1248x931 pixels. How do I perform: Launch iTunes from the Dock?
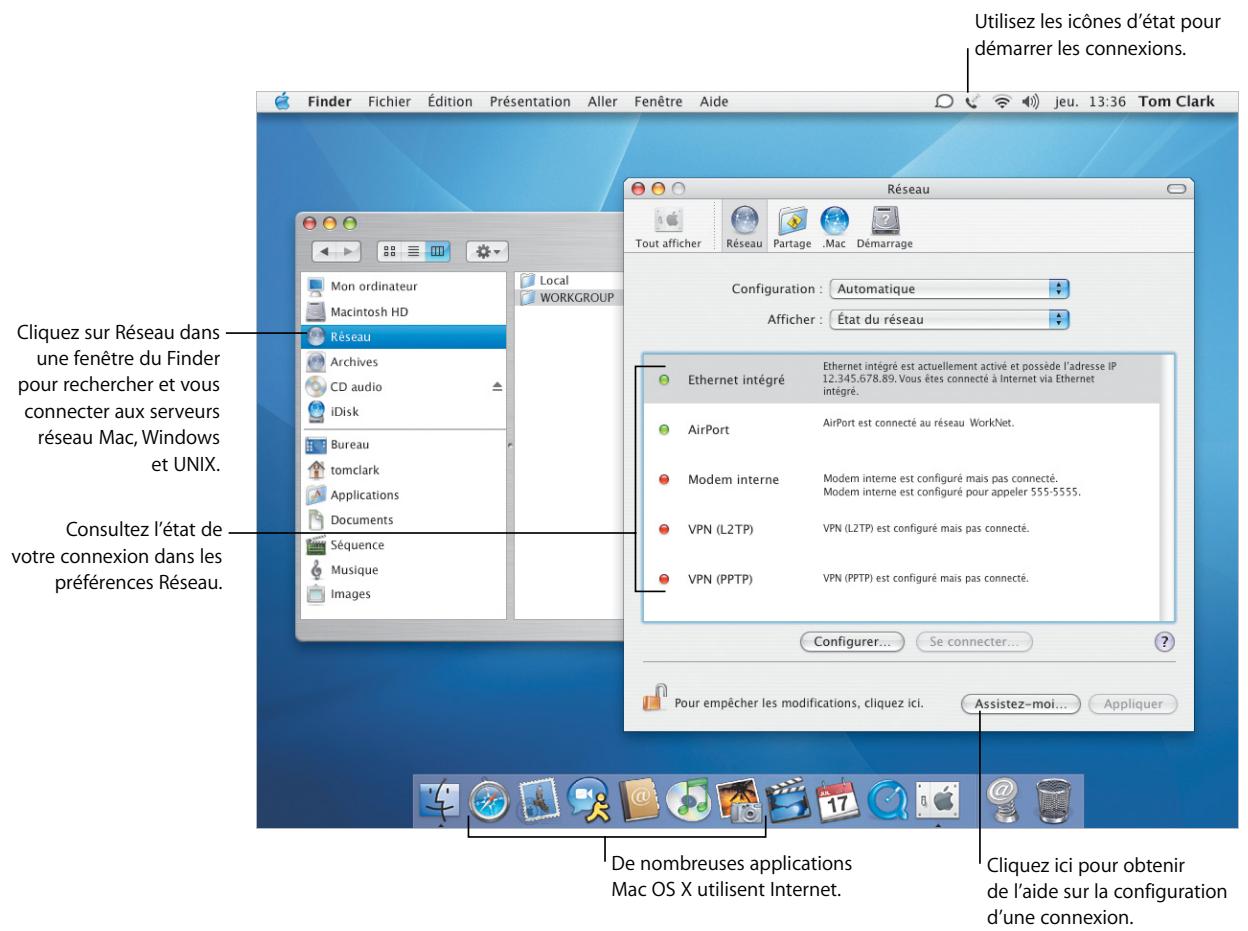coord(688,800)
